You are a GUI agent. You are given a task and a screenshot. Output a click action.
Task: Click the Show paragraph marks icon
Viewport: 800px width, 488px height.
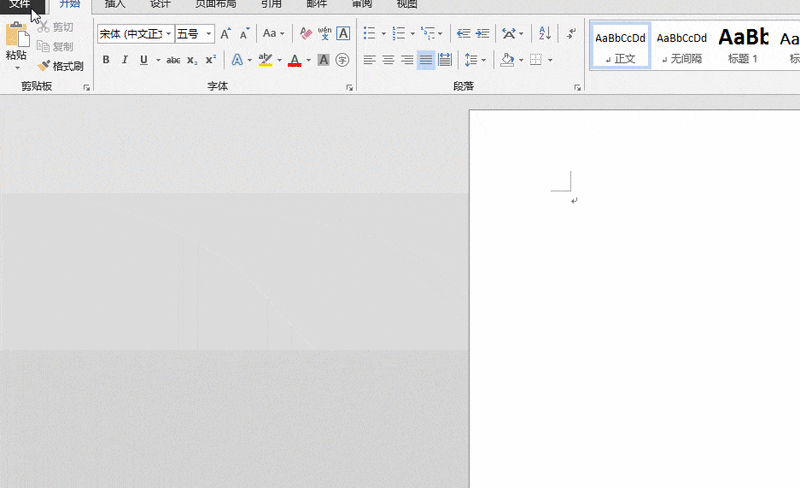click(571, 34)
